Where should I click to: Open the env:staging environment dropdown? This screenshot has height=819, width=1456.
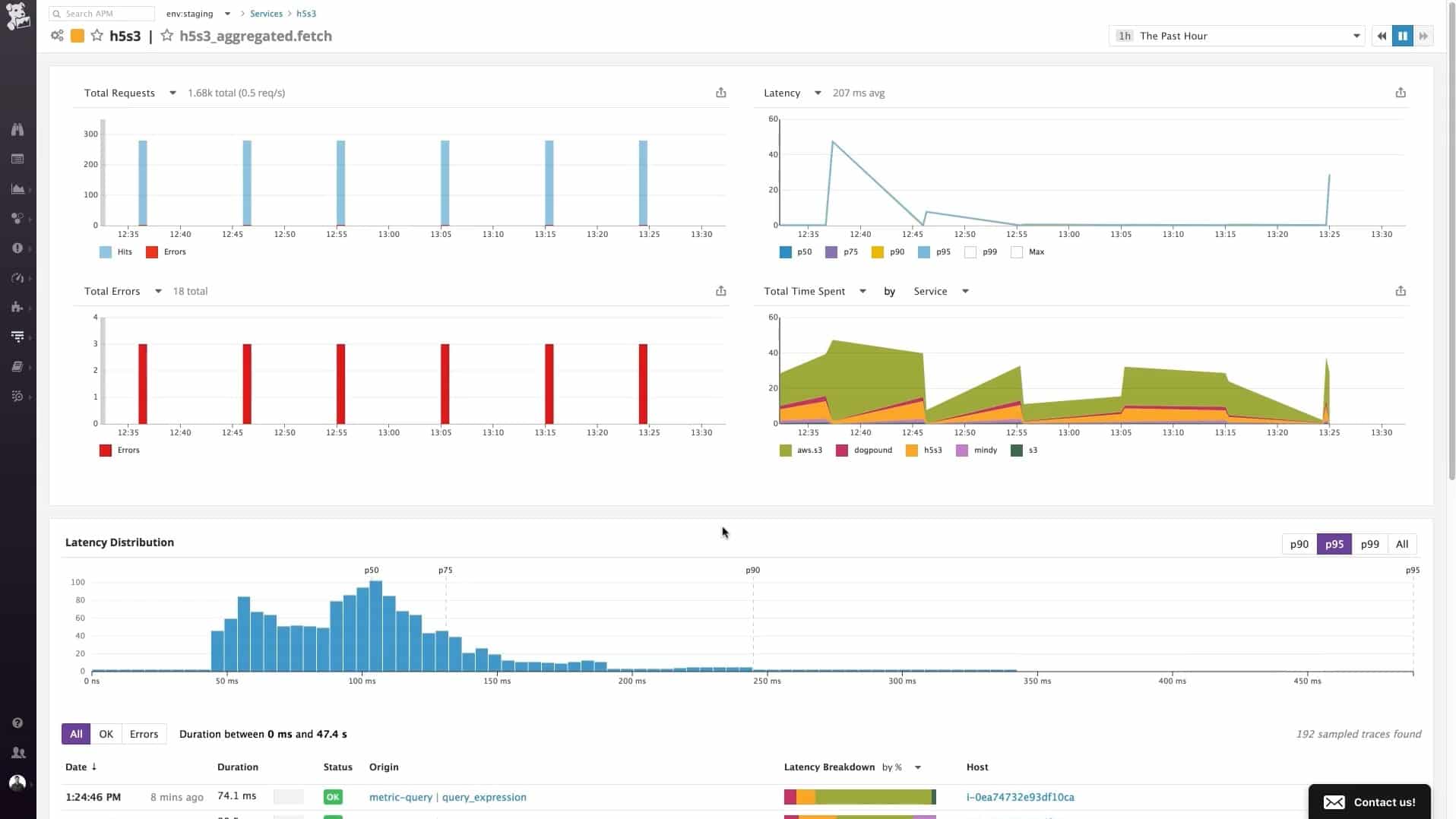click(198, 13)
